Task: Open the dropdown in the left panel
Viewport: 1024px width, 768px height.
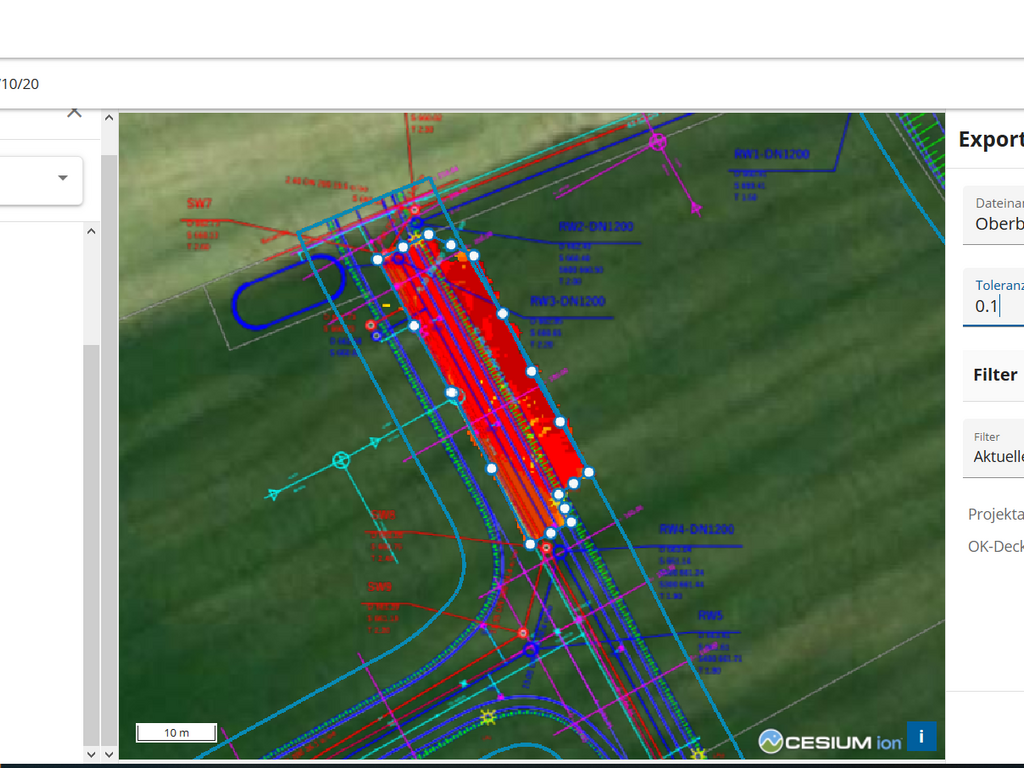Action: click(x=63, y=178)
